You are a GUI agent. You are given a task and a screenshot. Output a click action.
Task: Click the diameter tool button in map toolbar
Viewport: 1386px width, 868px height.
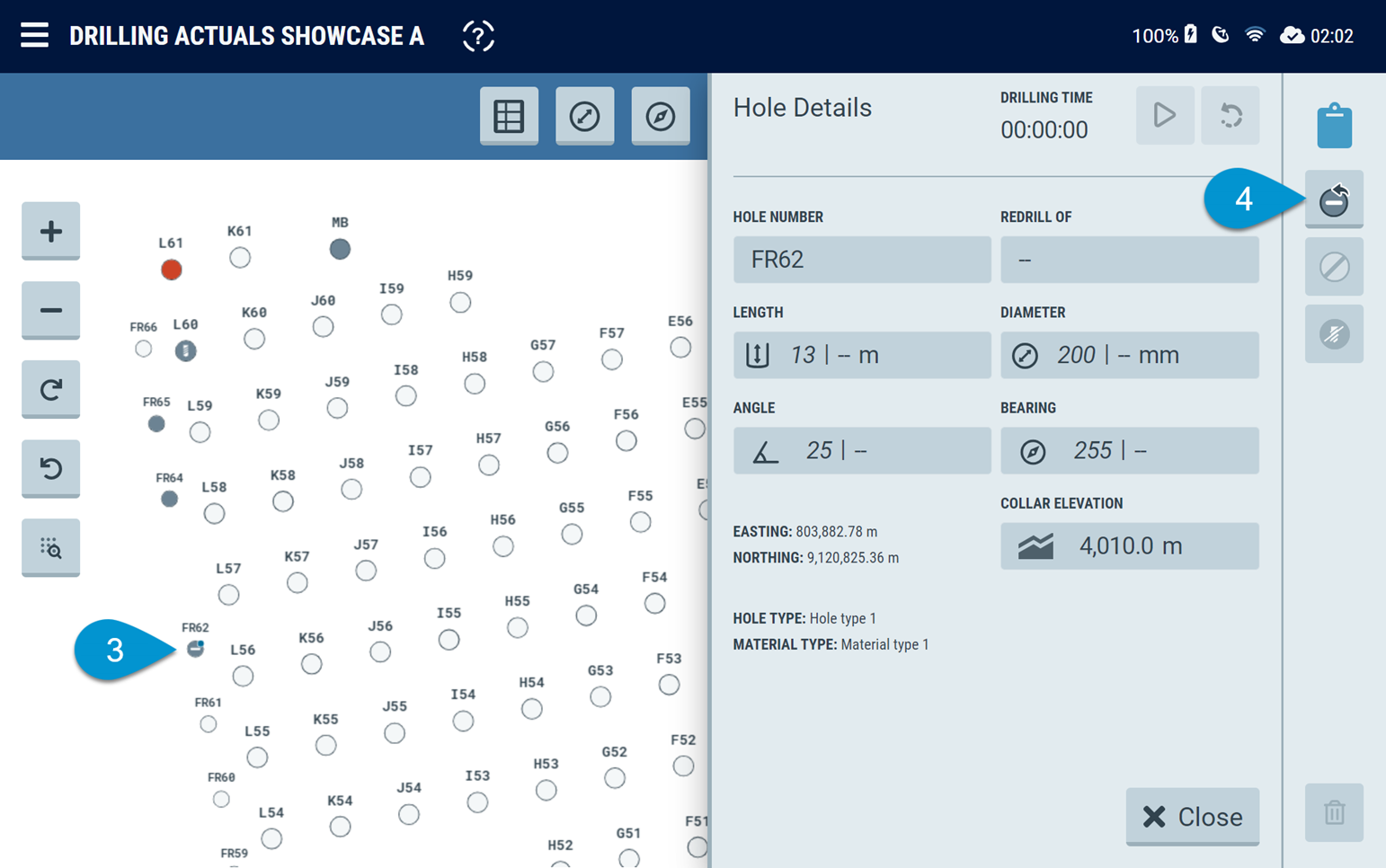[x=584, y=116]
